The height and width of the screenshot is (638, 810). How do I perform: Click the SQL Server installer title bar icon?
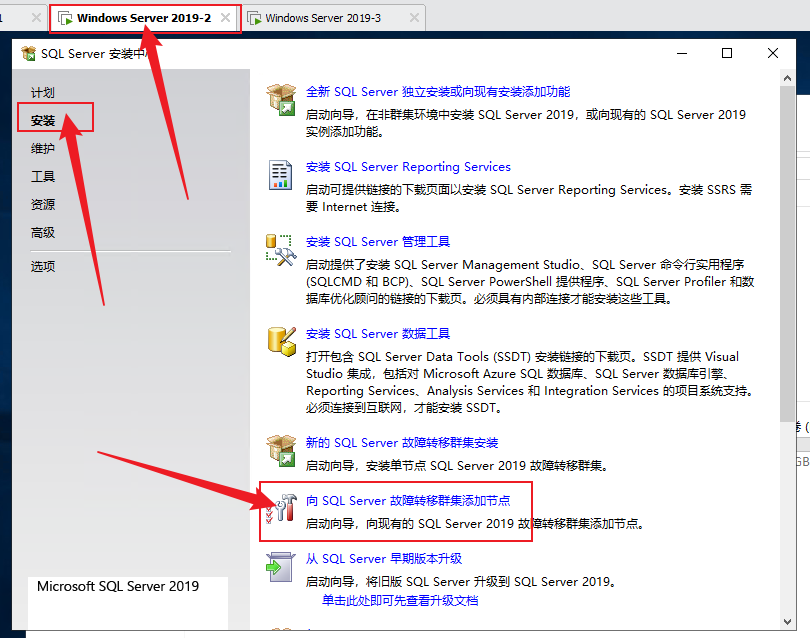[x=28, y=53]
